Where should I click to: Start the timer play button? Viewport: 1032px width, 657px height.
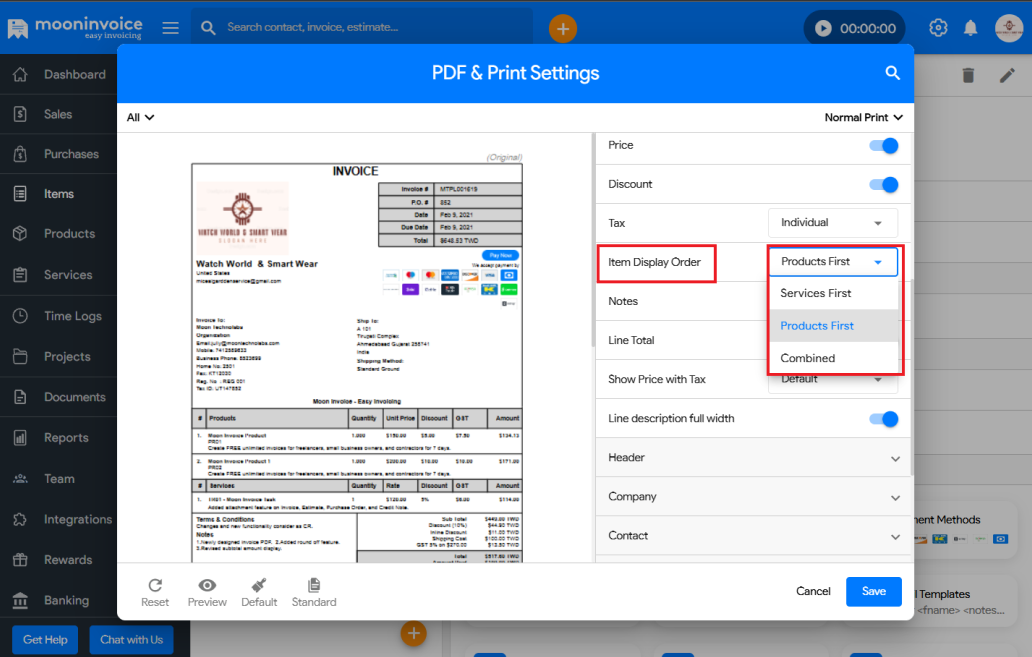pyautogui.click(x=823, y=28)
